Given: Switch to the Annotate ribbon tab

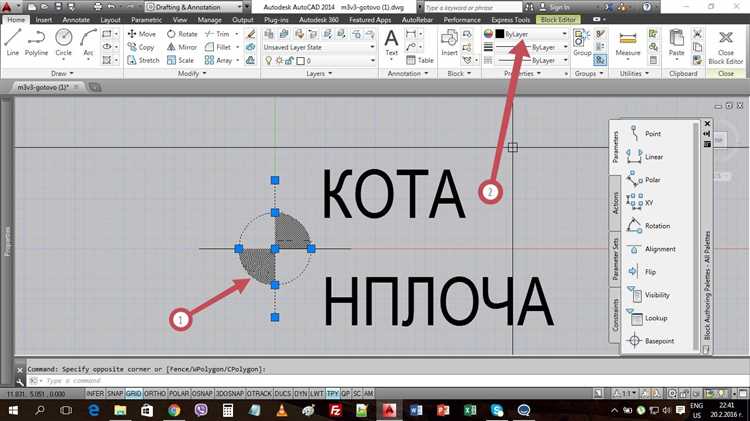Looking at the screenshot, I should point(76,20).
